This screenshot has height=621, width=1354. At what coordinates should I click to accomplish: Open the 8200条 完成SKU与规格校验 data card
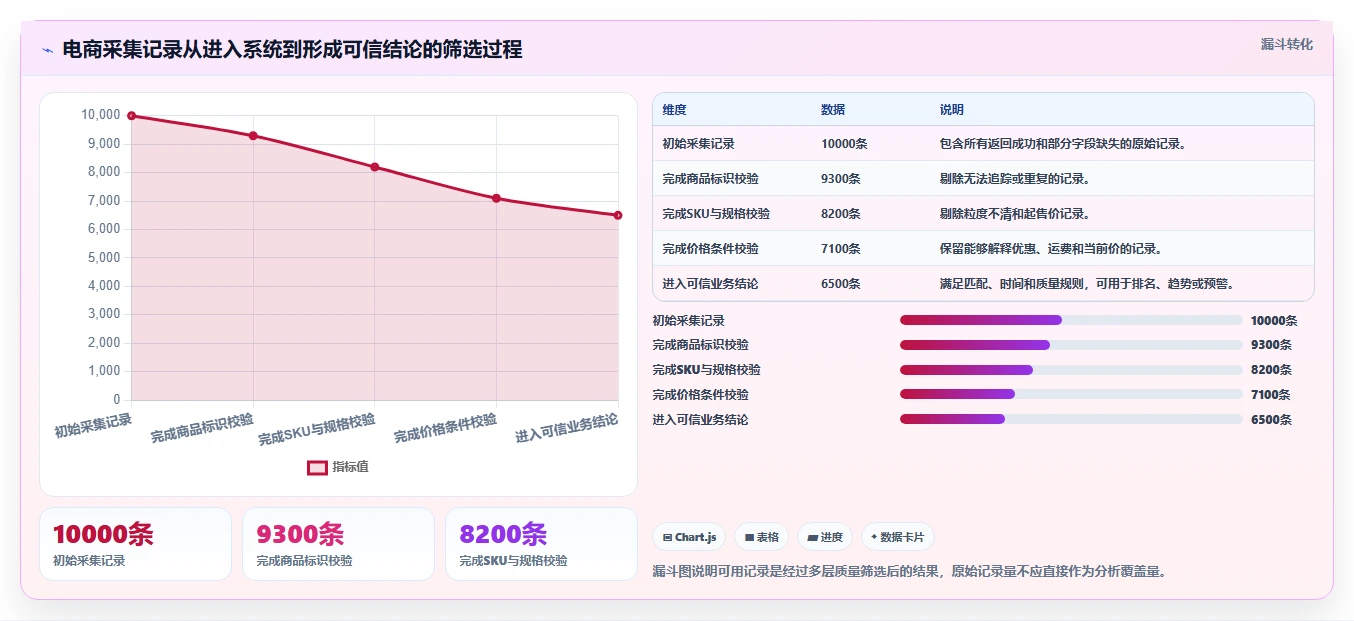pos(541,544)
